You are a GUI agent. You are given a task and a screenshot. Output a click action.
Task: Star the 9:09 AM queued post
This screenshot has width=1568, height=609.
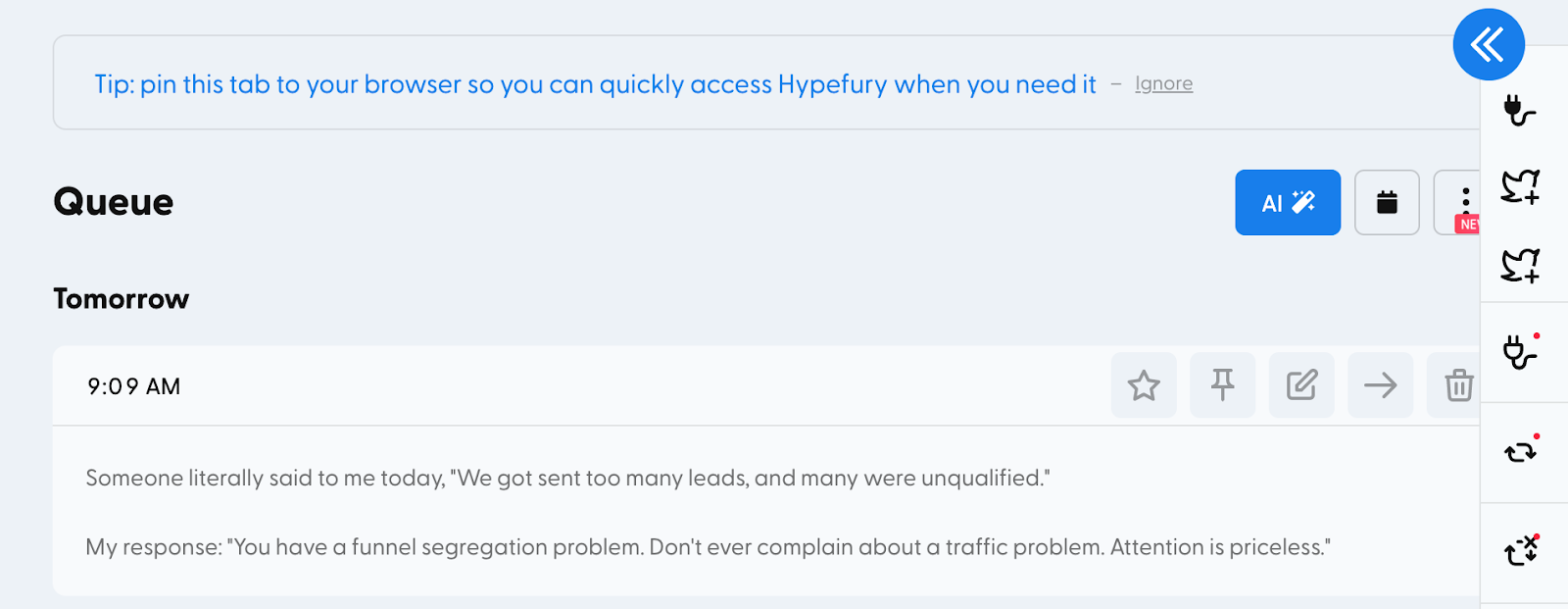pyautogui.click(x=1144, y=385)
